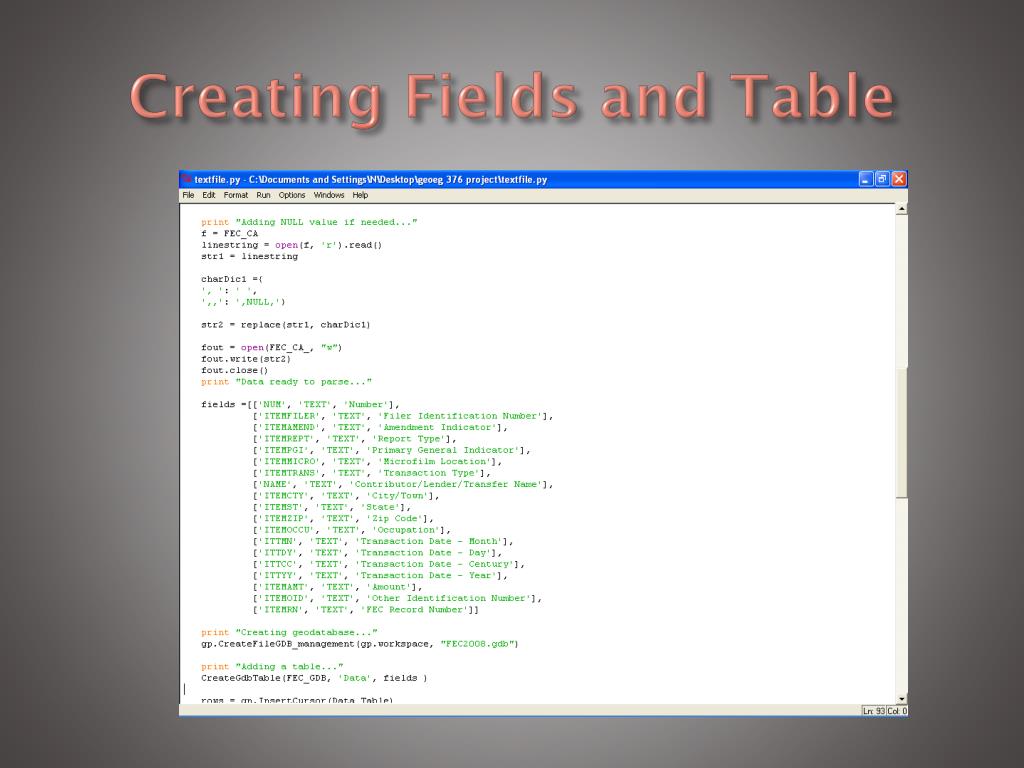Click the 'FEC Record Number' text
Screen dimensions: 1024x768
414,611
